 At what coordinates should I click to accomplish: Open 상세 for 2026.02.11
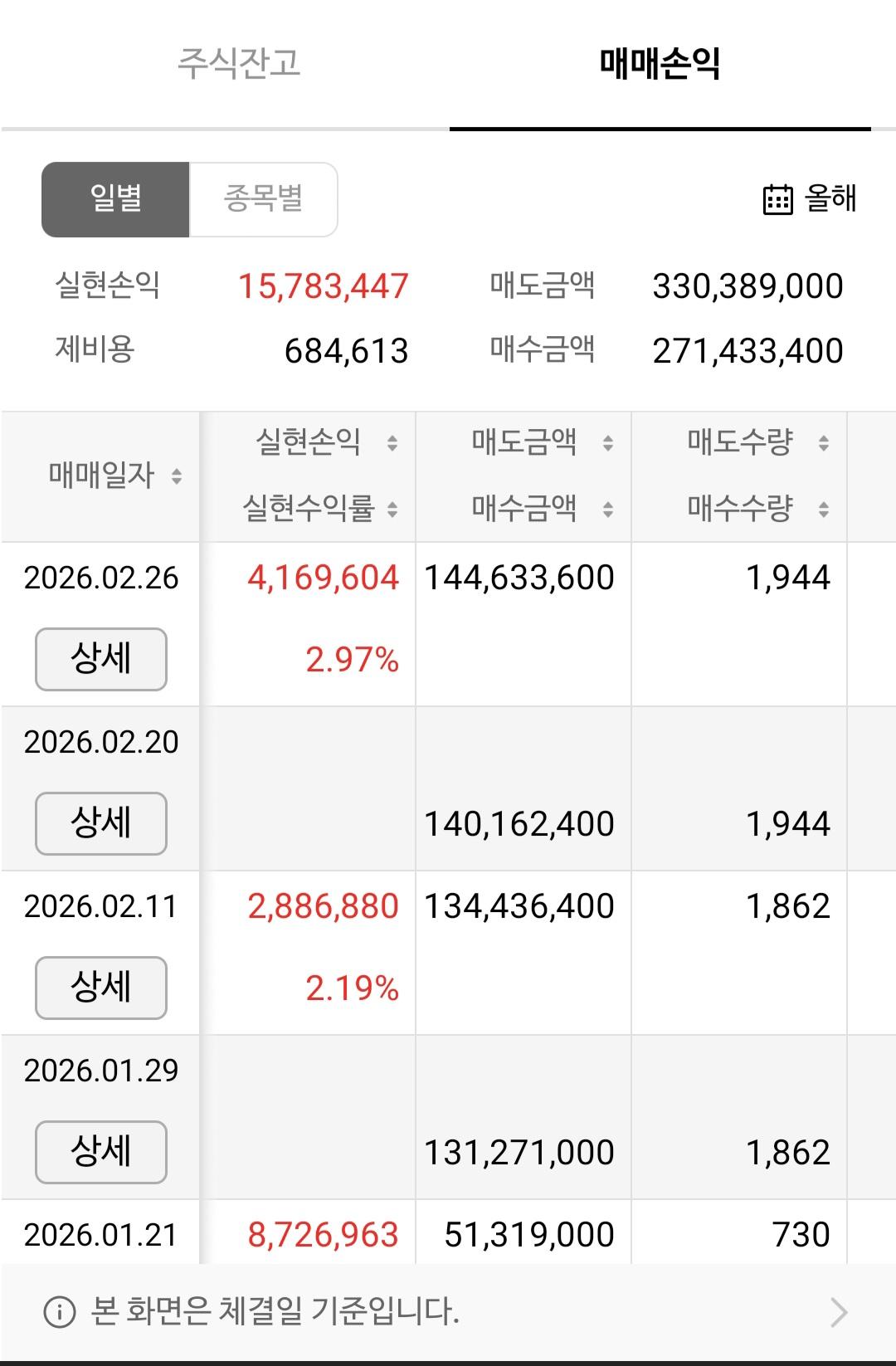(101, 988)
